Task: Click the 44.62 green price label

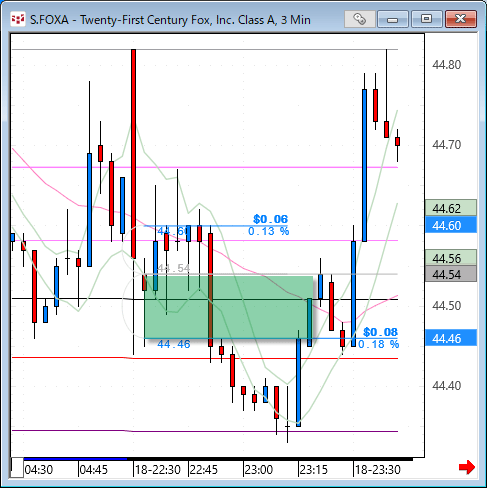Action: point(451,208)
